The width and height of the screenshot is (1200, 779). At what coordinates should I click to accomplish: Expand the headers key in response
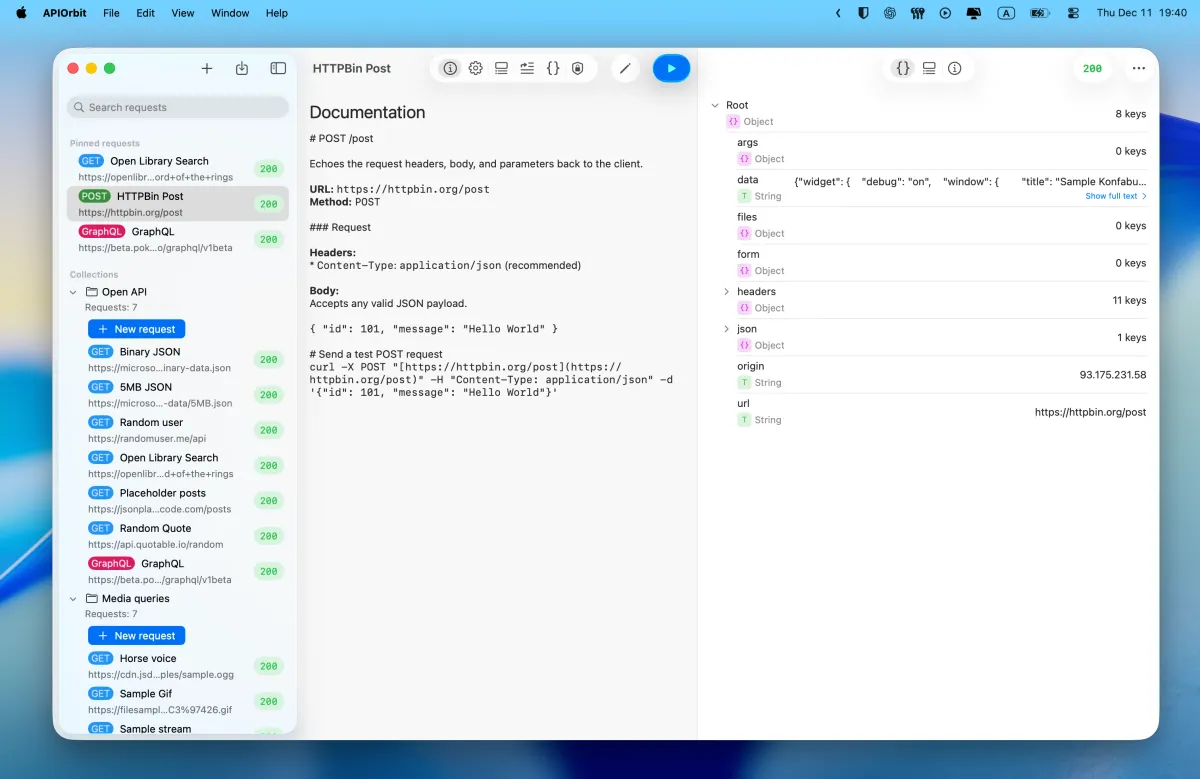point(727,291)
